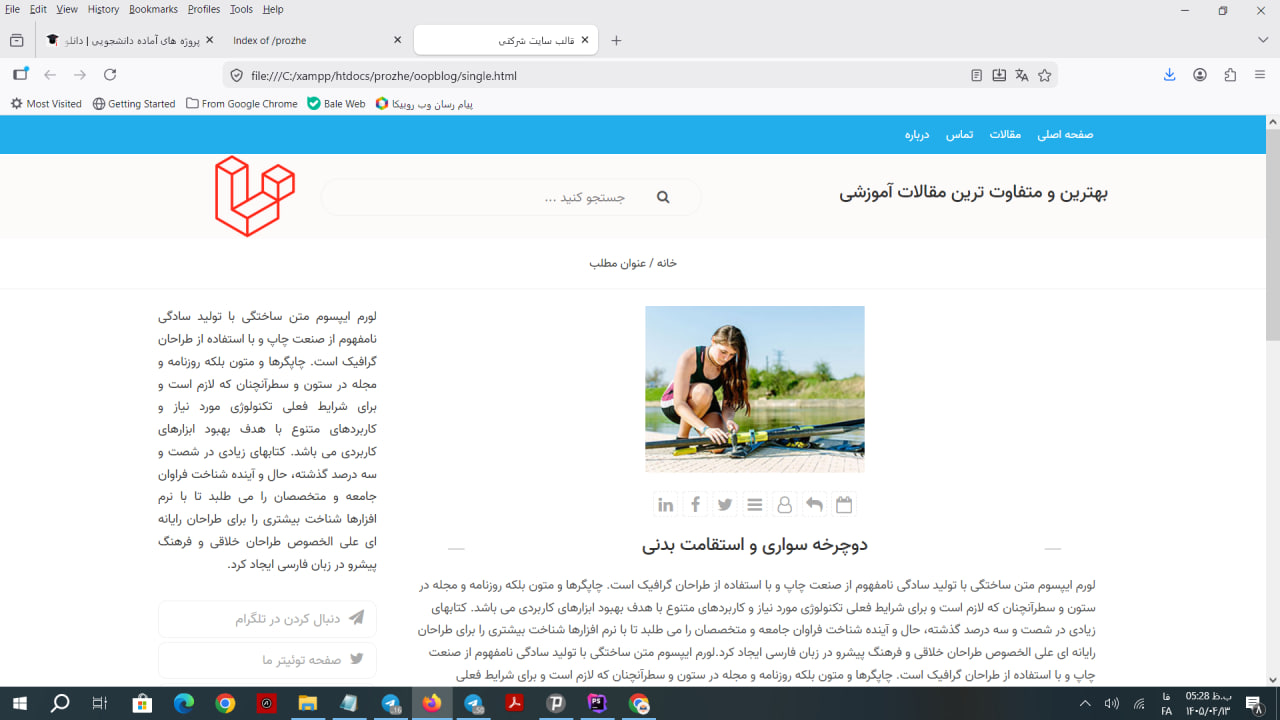1280x720 pixels.
Task: Click the calendar date icon
Action: [844, 505]
